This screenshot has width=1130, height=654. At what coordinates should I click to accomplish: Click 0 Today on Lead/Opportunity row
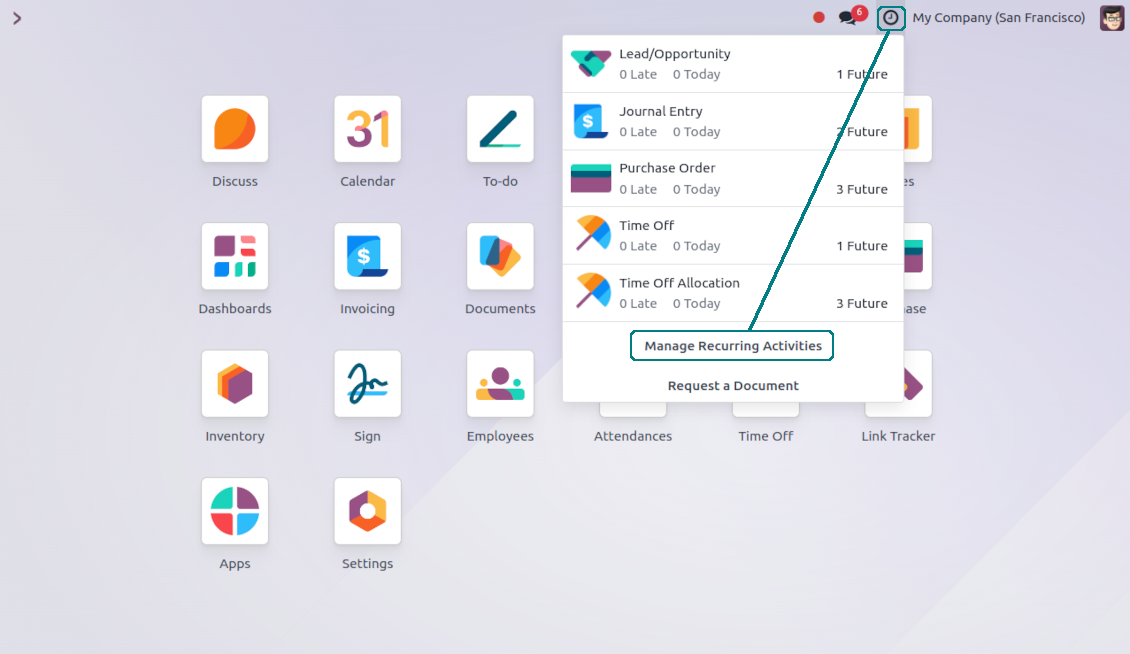[x=696, y=74]
